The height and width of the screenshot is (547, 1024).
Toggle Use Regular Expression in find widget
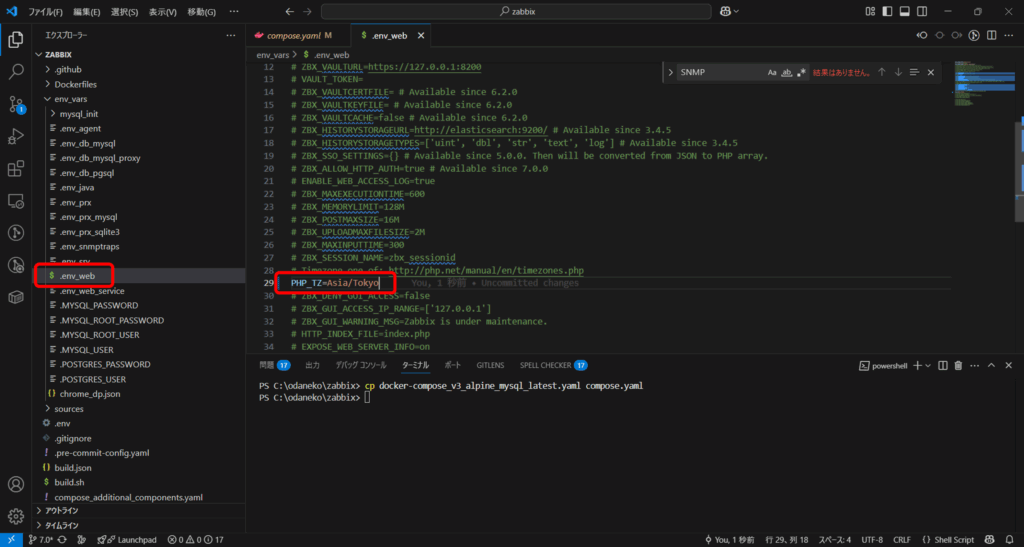[801, 72]
